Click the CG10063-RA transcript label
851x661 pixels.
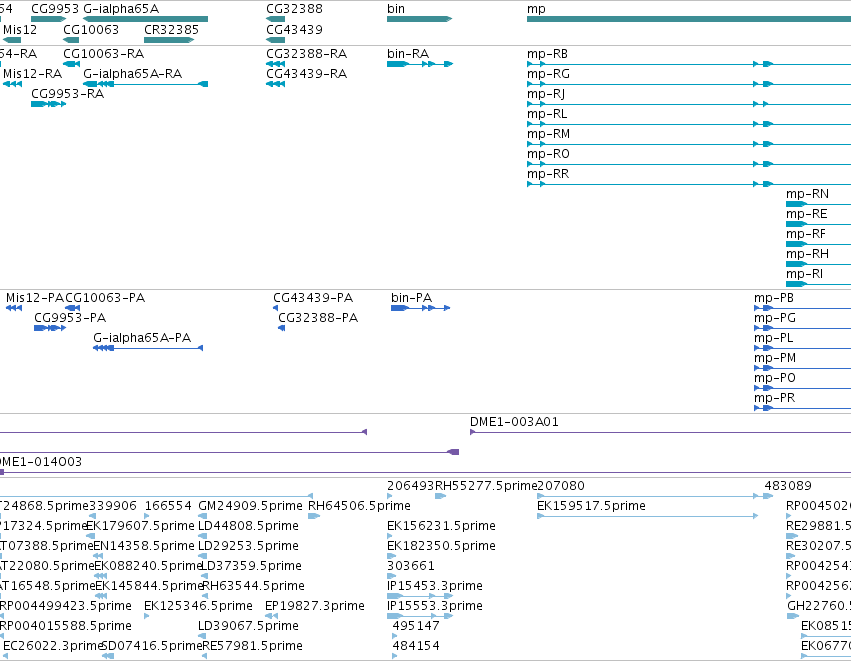(x=104, y=54)
